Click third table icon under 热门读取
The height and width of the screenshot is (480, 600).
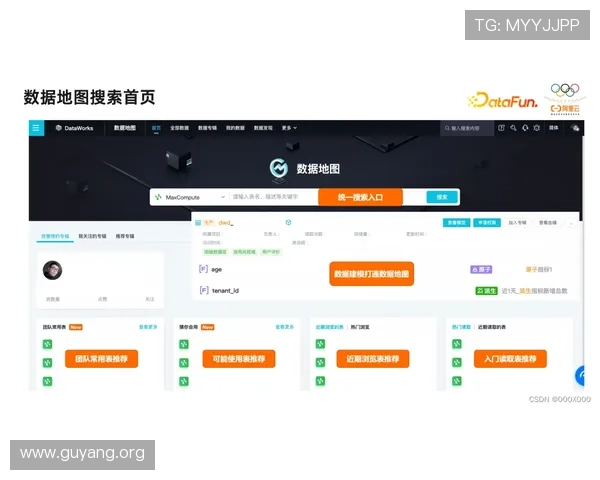457,381
